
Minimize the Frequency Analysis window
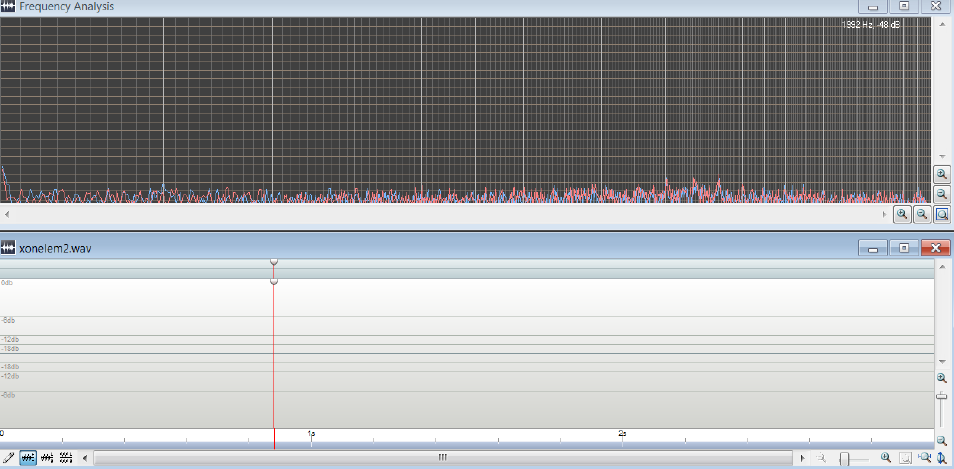coord(872,6)
